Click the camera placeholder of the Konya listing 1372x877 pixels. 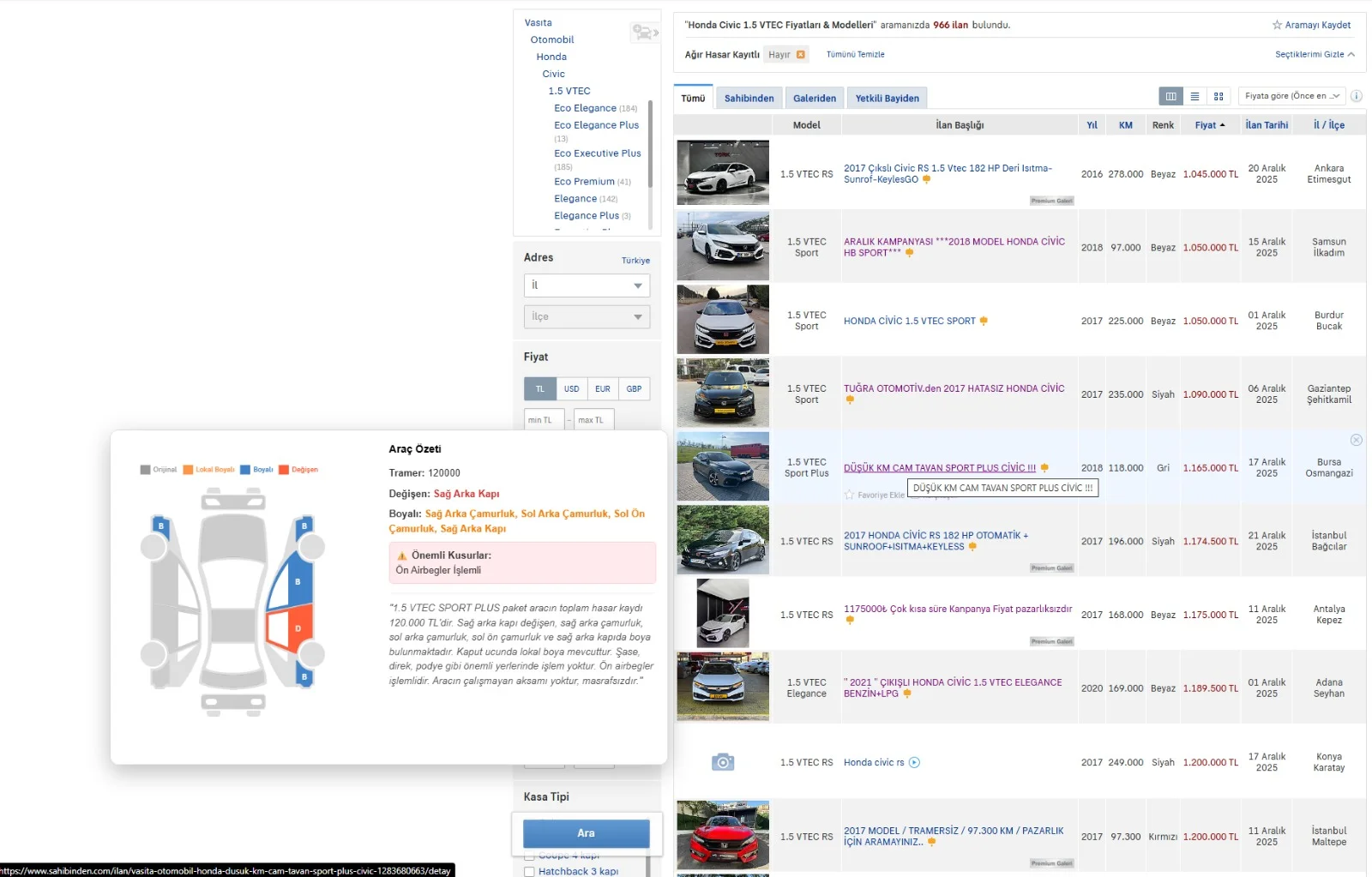723,762
